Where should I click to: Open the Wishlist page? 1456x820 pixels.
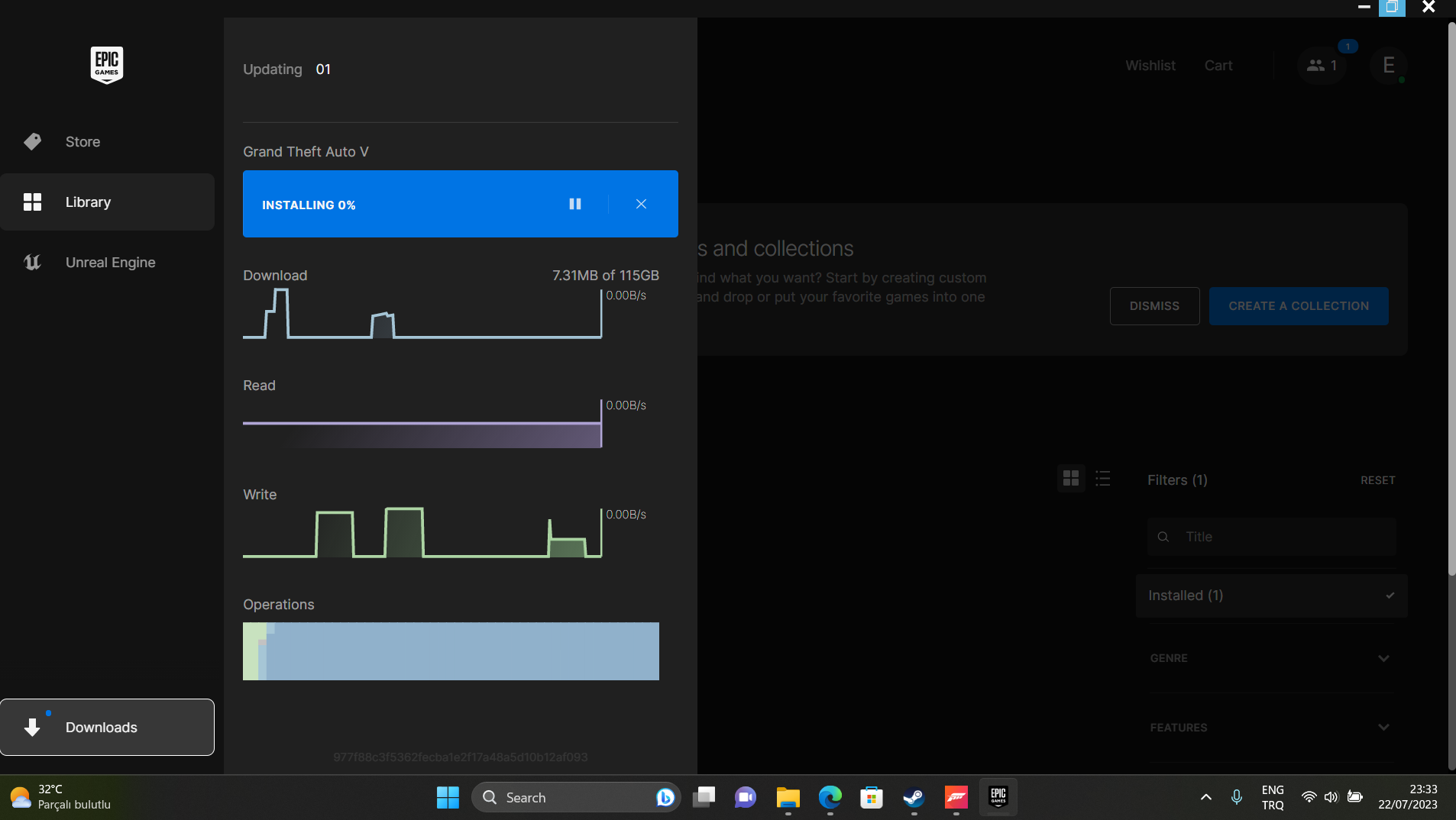[x=1150, y=66]
